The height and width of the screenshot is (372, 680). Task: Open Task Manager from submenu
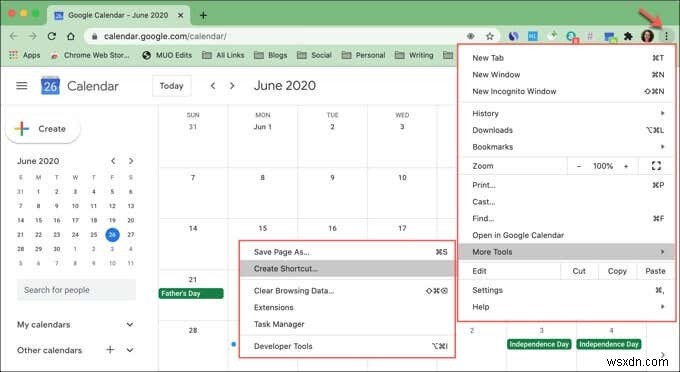(x=347, y=324)
